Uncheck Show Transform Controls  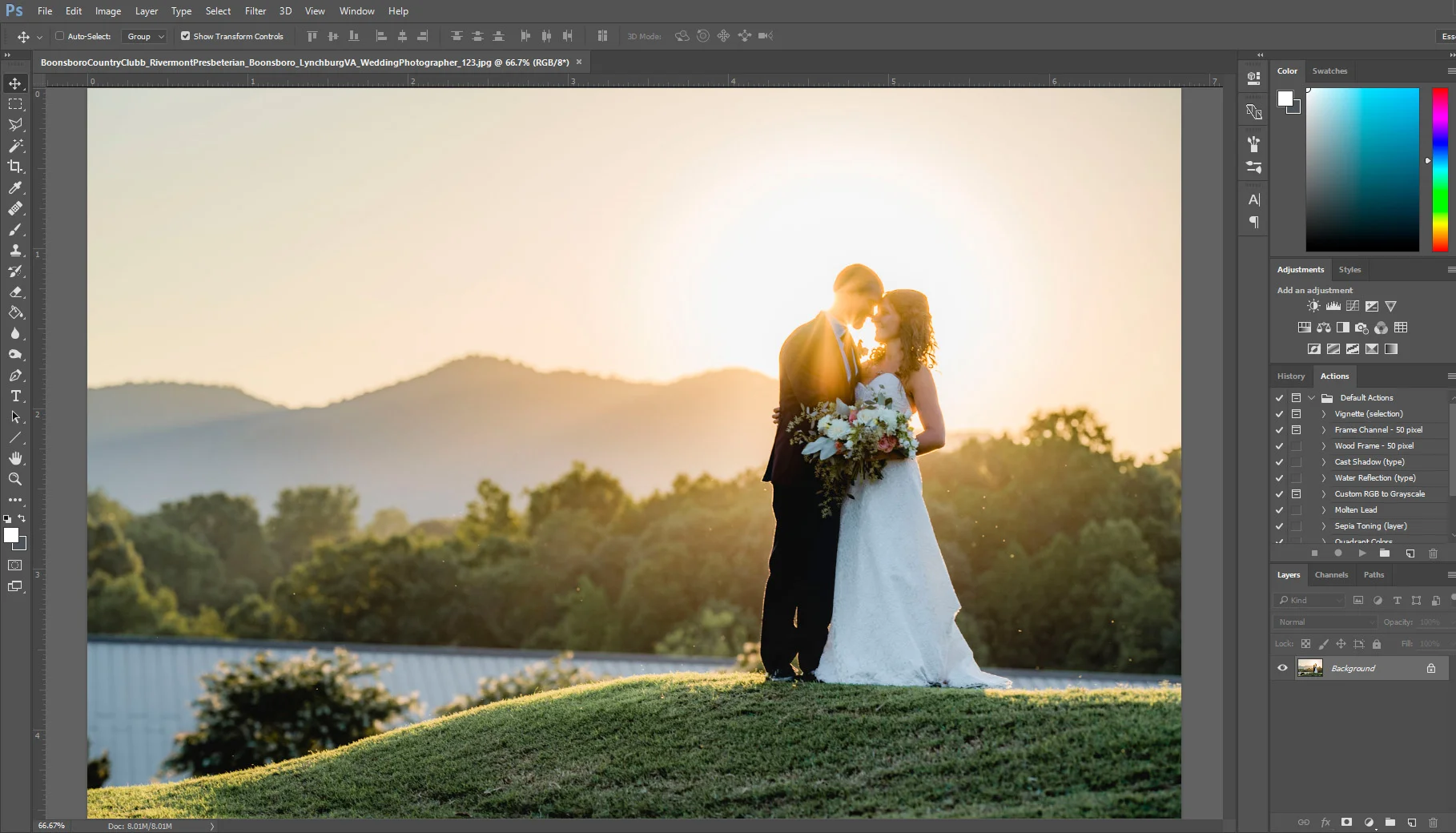185,36
